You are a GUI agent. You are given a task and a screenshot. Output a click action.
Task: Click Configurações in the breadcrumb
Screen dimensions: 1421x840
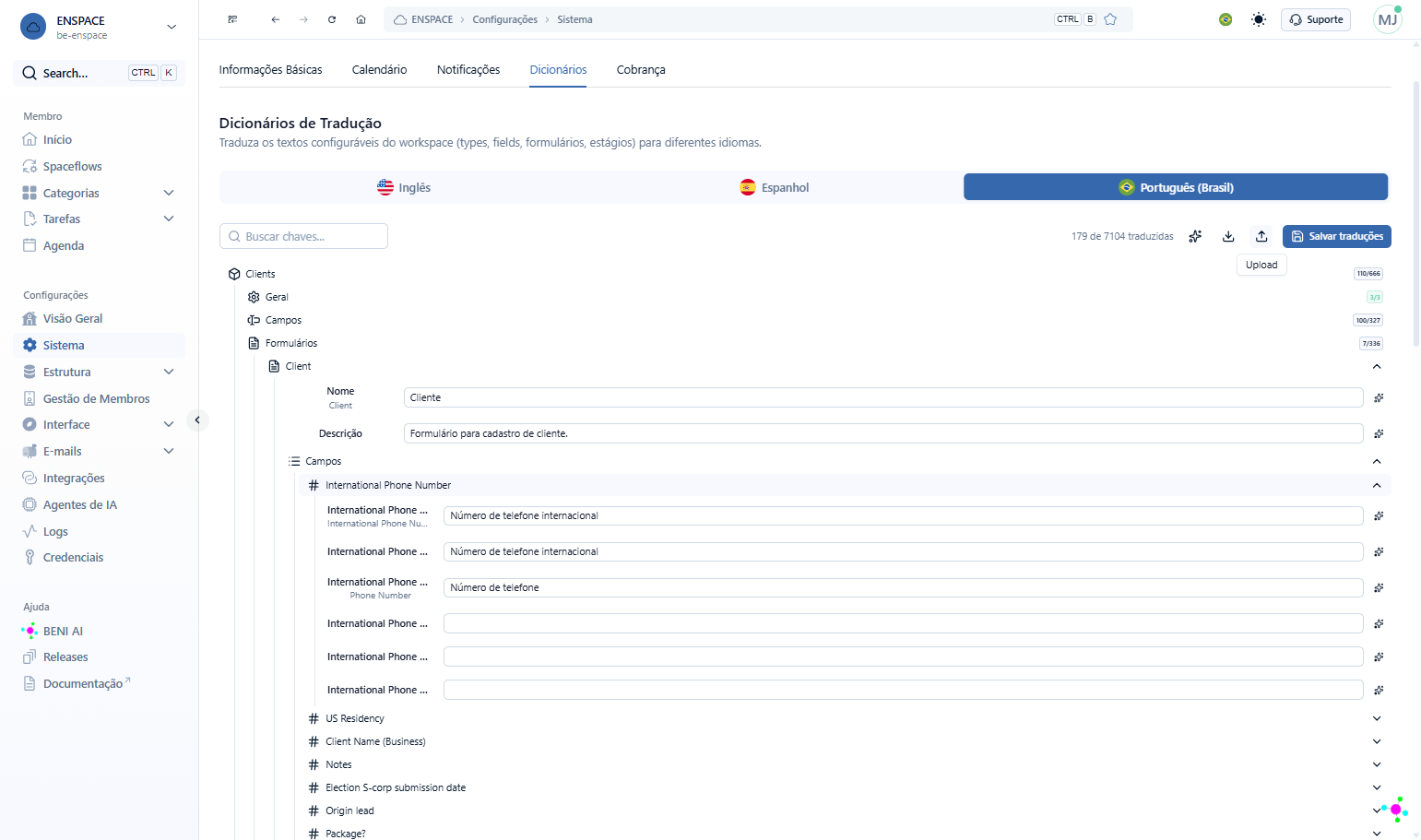[x=504, y=19]
